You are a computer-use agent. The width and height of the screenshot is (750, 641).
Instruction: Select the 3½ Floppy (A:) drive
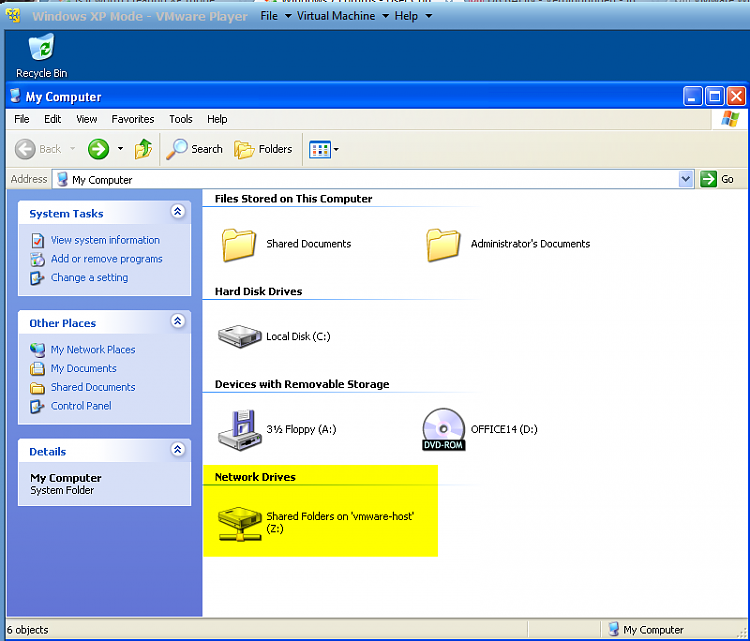[x=277, y=430]
